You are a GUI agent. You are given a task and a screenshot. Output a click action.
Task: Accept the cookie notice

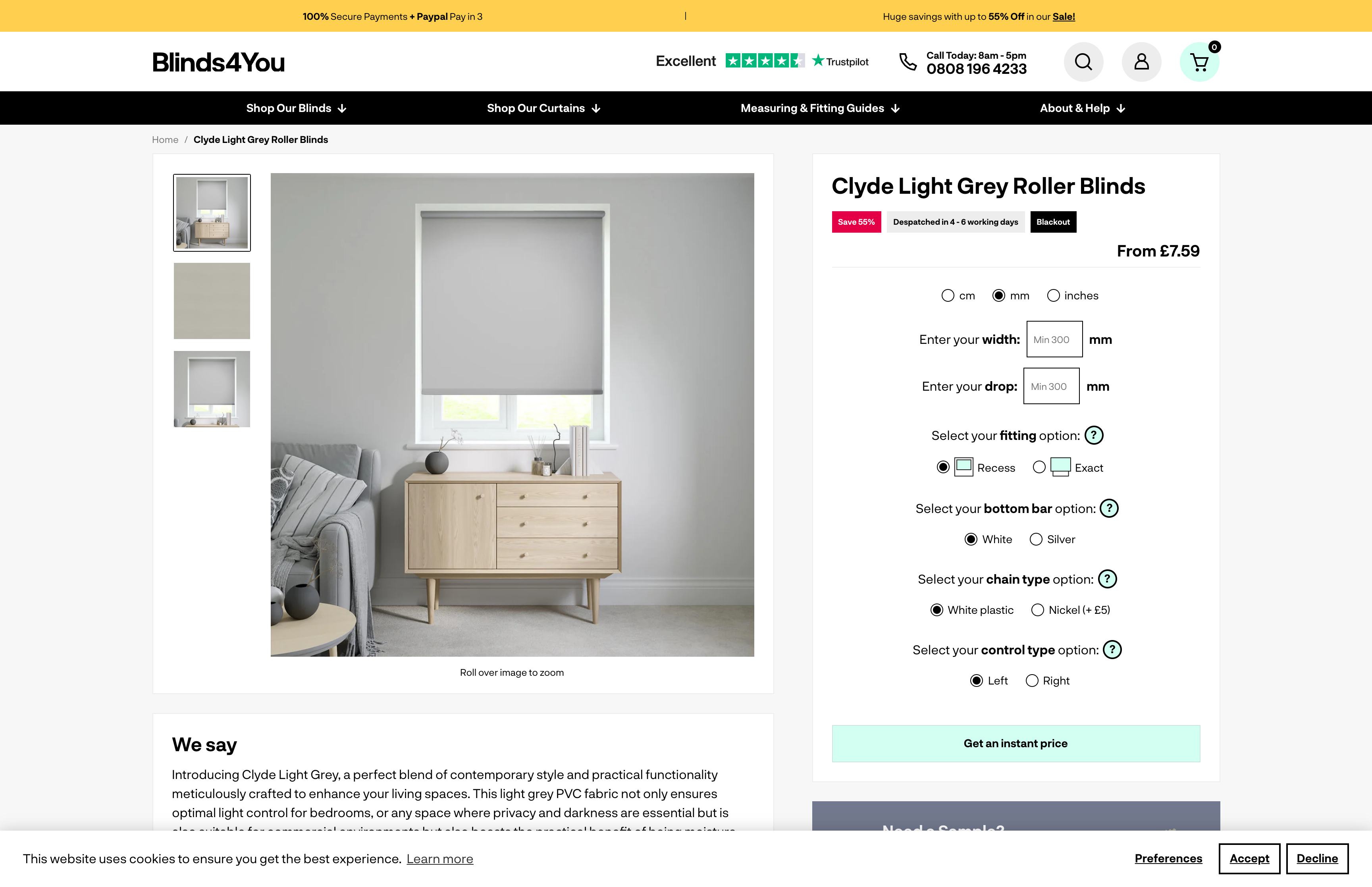[1249, 859]
